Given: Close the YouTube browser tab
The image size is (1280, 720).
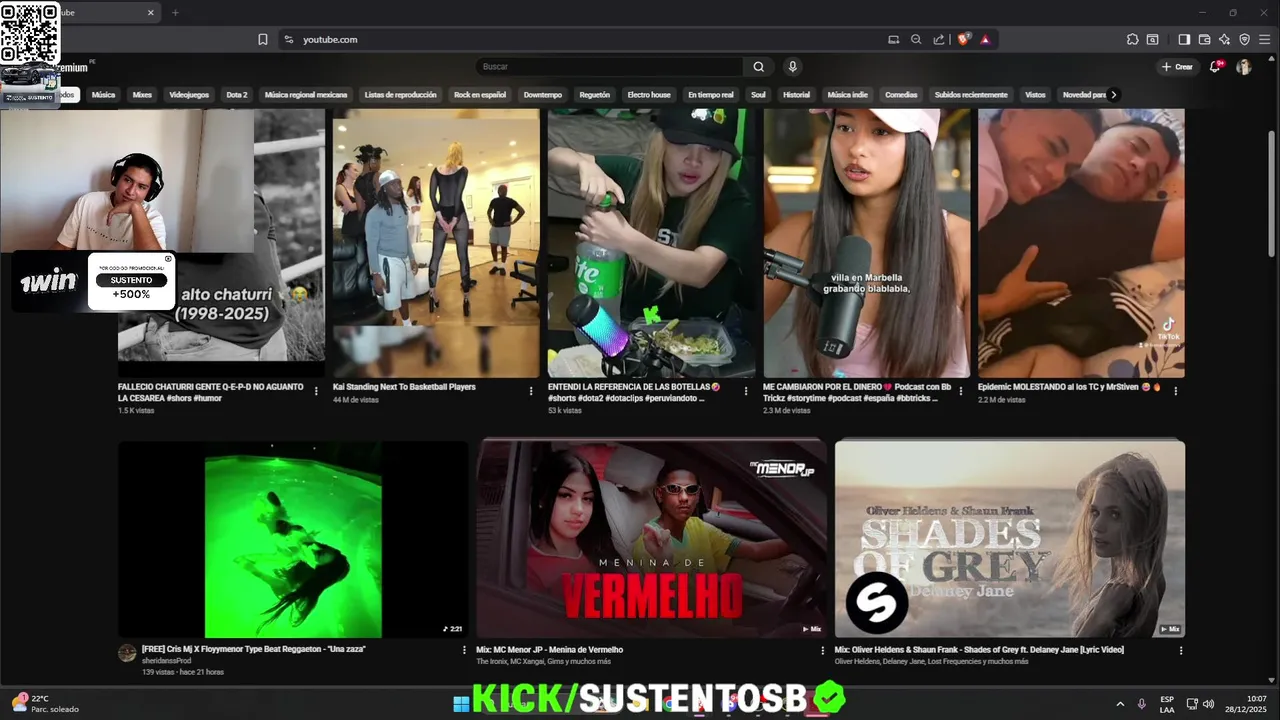Looking at the screenshot, I should (151, 12).
